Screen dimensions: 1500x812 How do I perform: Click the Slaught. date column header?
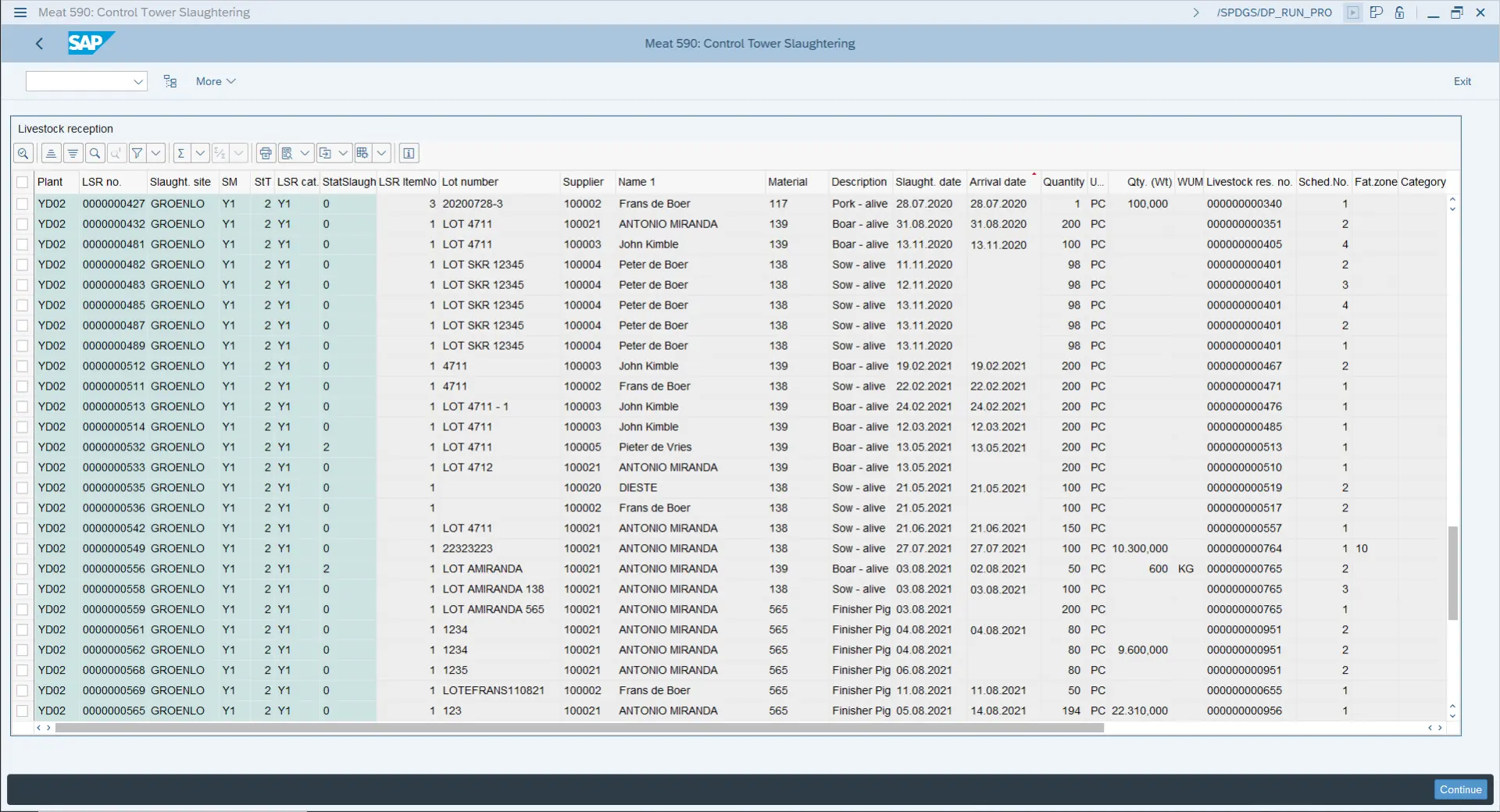tap(928, 182)
